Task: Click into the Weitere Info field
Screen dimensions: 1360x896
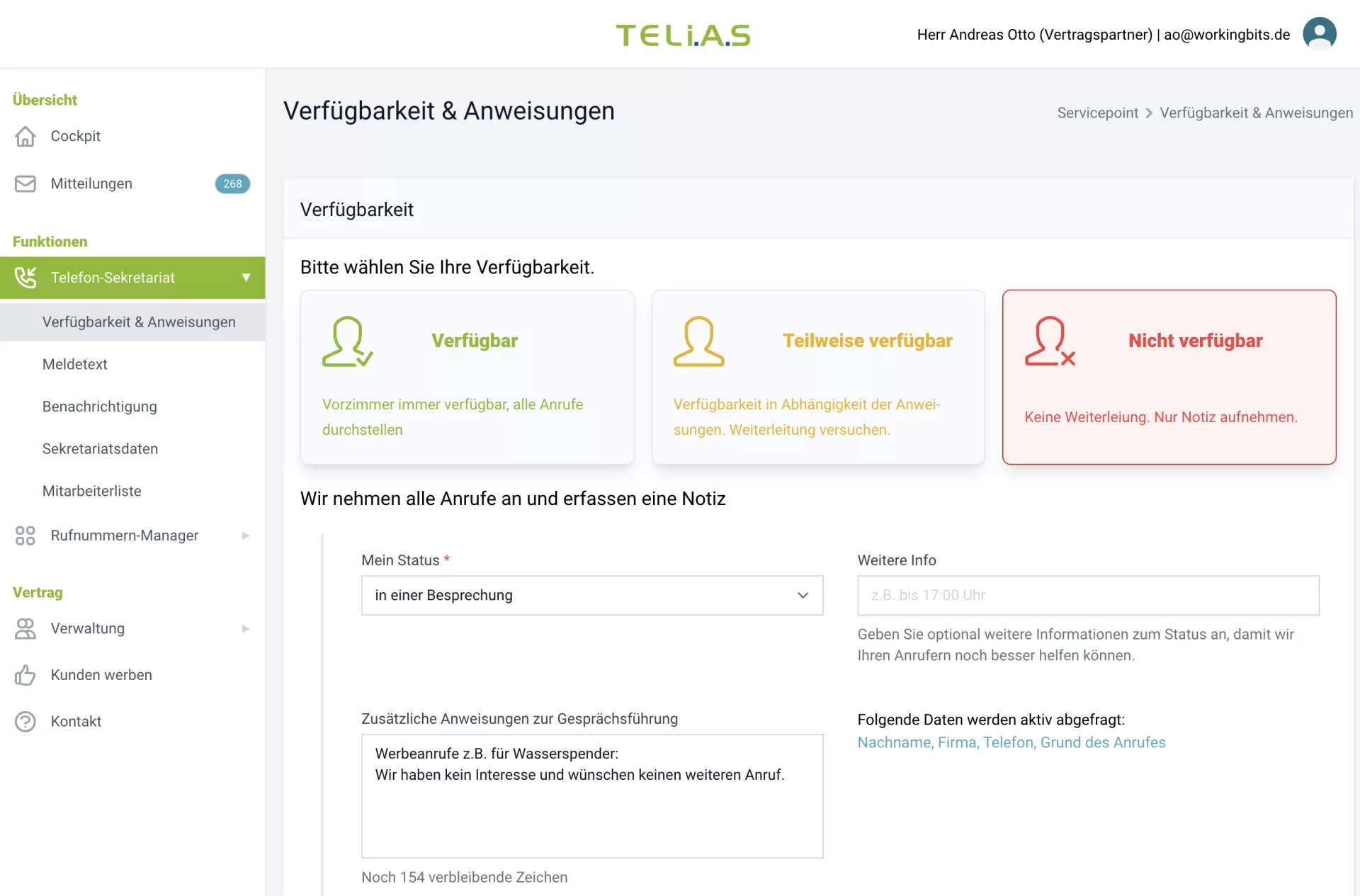Action: (x=1088, y=595)
